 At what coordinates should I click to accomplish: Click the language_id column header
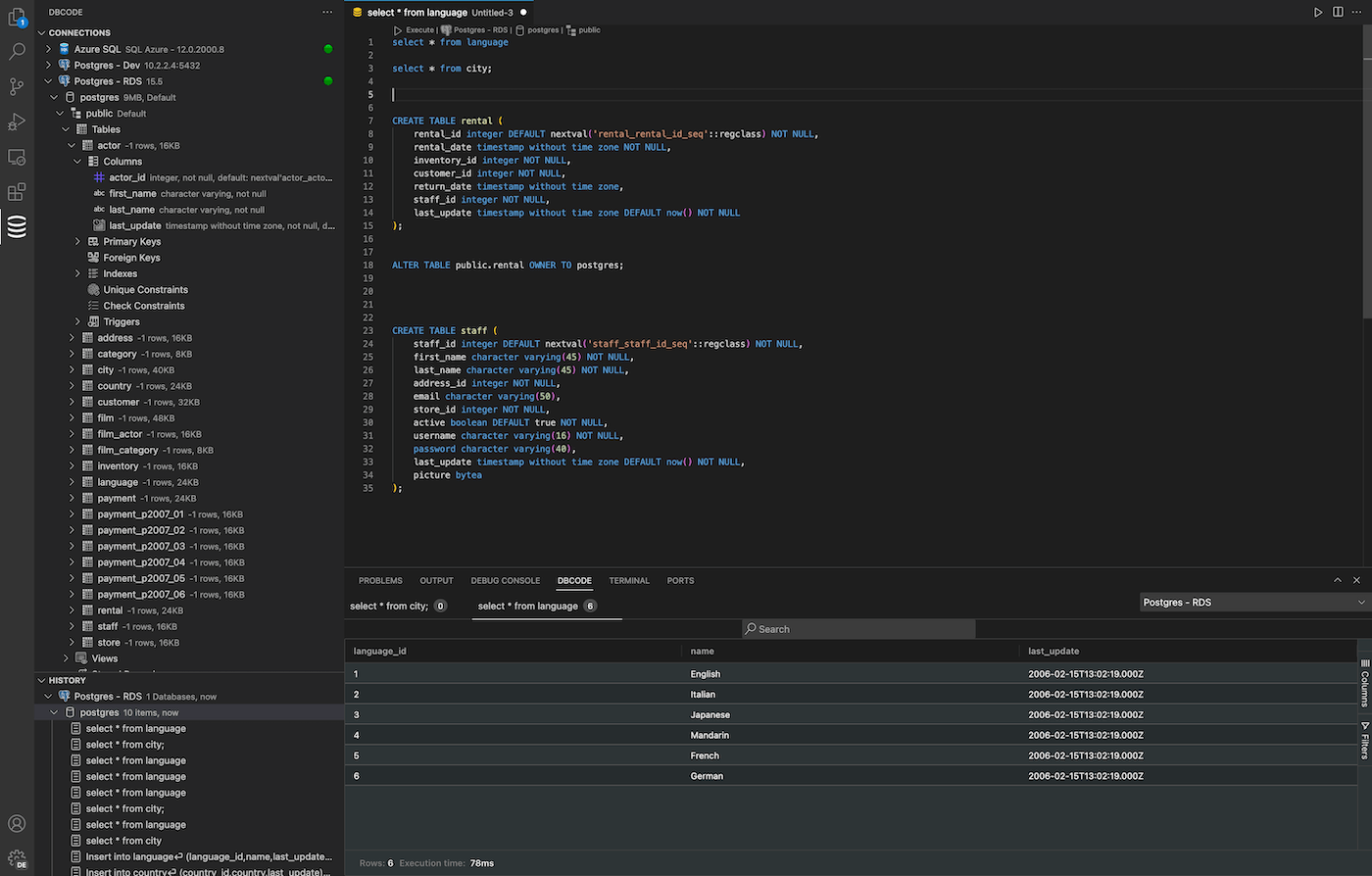point(380,652)
